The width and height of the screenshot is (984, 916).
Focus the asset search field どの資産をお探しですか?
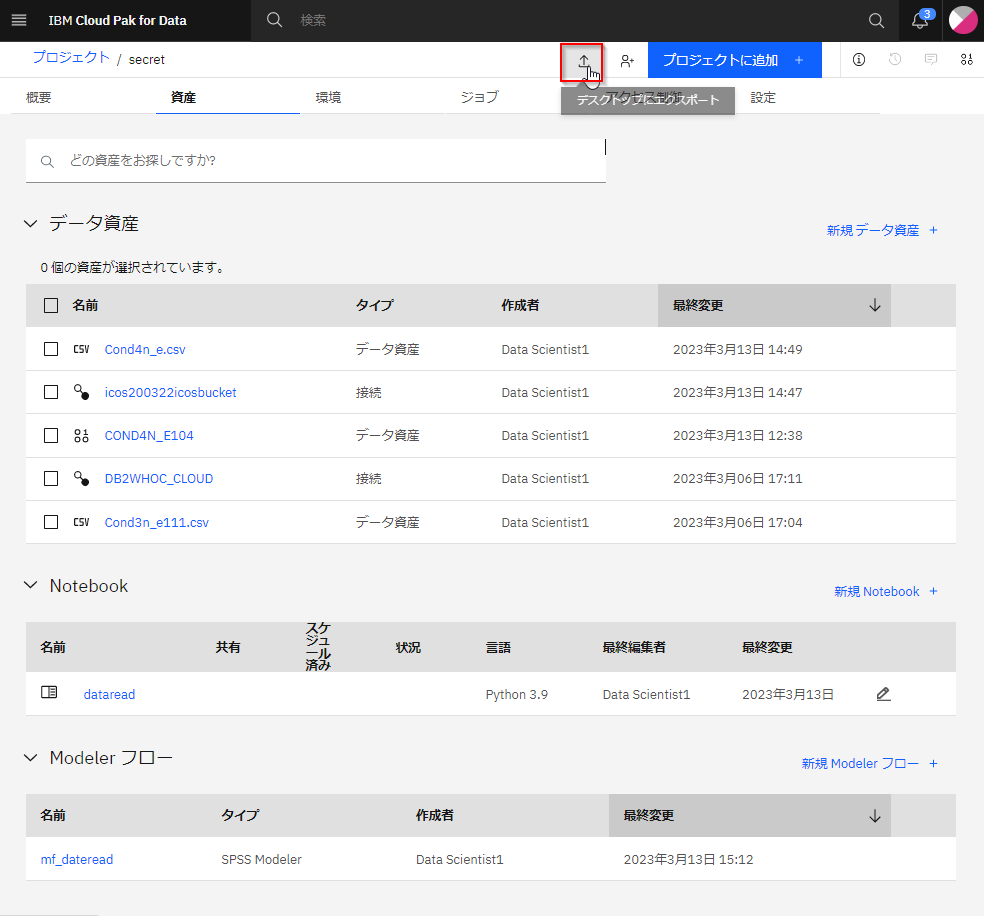pyautogui.click(x=316, y=161)
